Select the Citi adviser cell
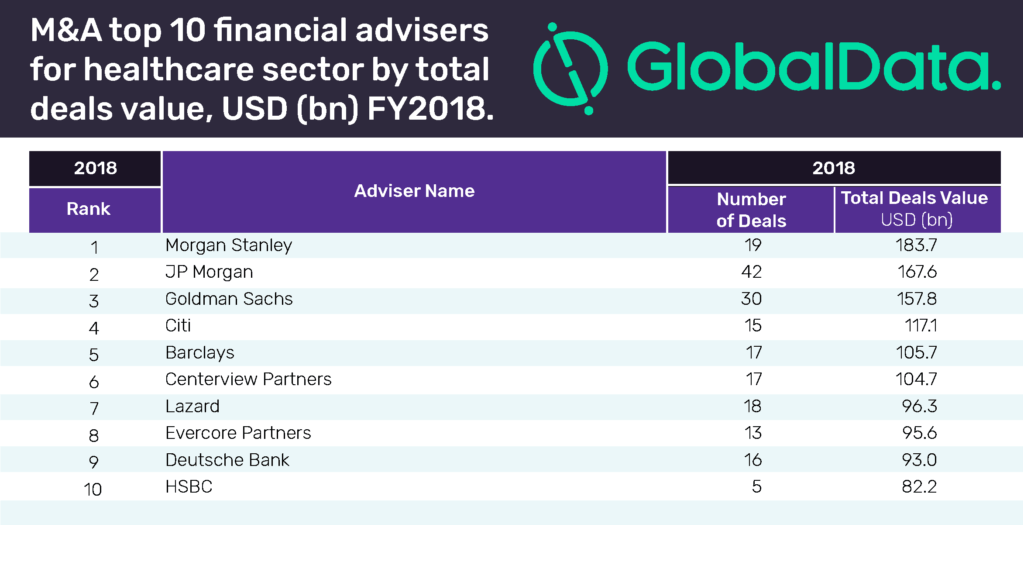Screen dimensions: 1023x581 click(178, 326)
